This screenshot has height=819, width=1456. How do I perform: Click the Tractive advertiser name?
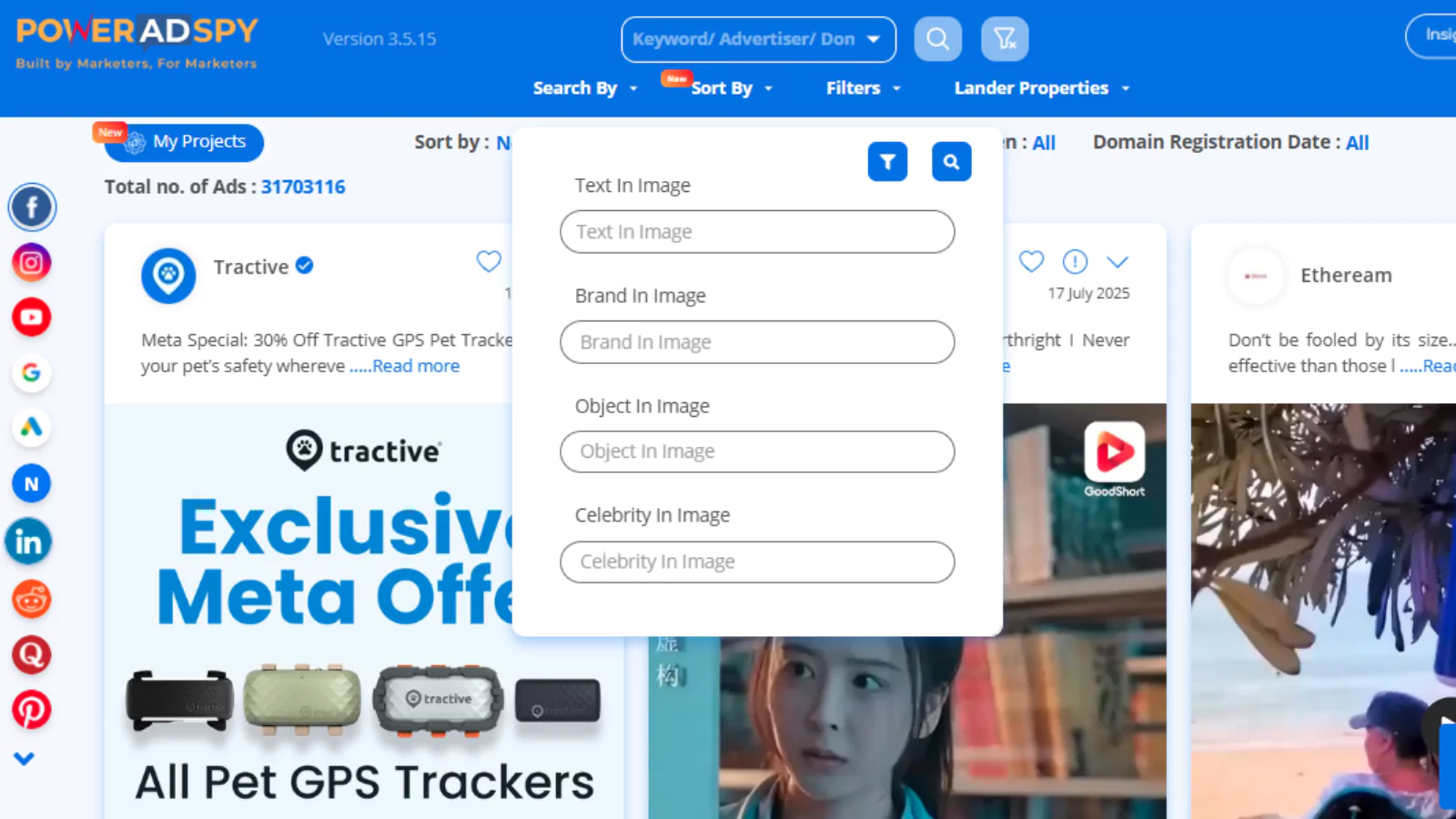(251, 267)
